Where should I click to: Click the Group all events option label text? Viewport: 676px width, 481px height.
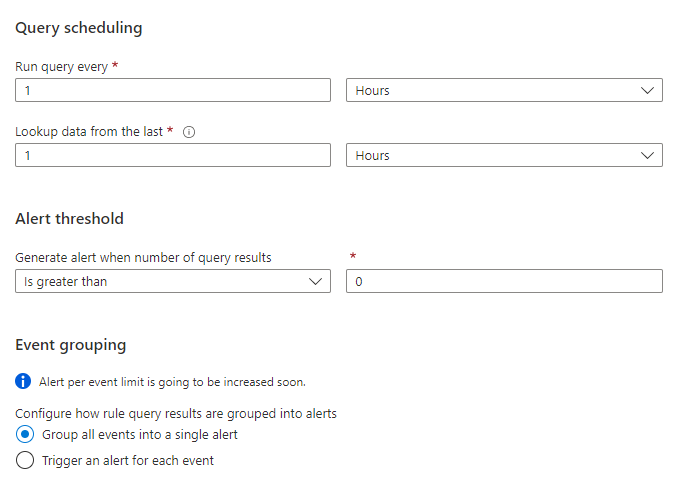point(140,435)
